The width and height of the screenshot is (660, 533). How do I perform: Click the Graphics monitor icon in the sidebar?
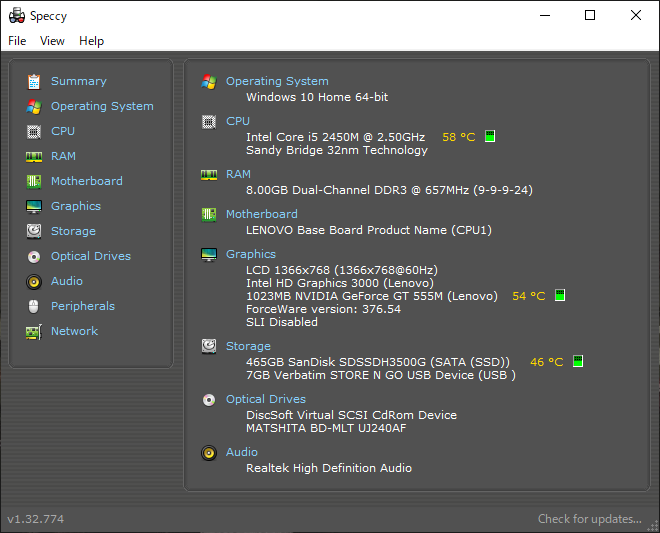(34, 206)
